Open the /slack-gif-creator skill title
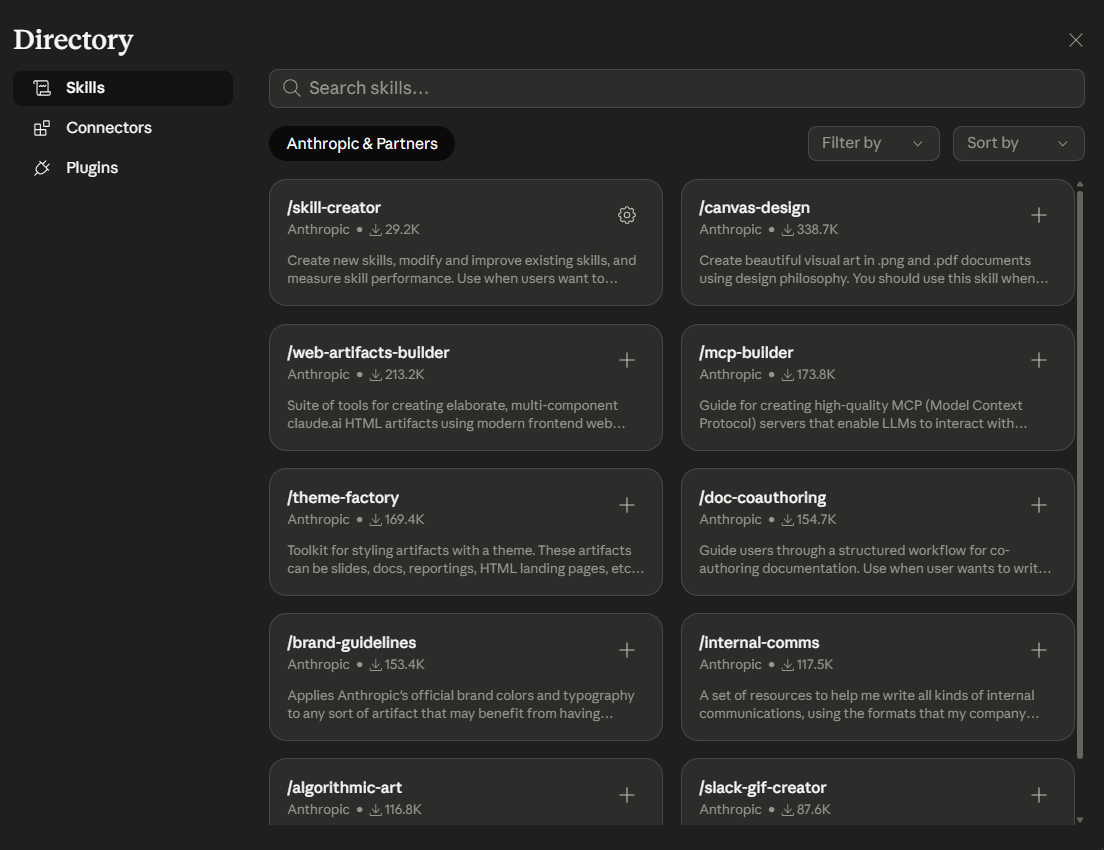This screenshot has height=850, width=1104. click(x=763, y=788)
